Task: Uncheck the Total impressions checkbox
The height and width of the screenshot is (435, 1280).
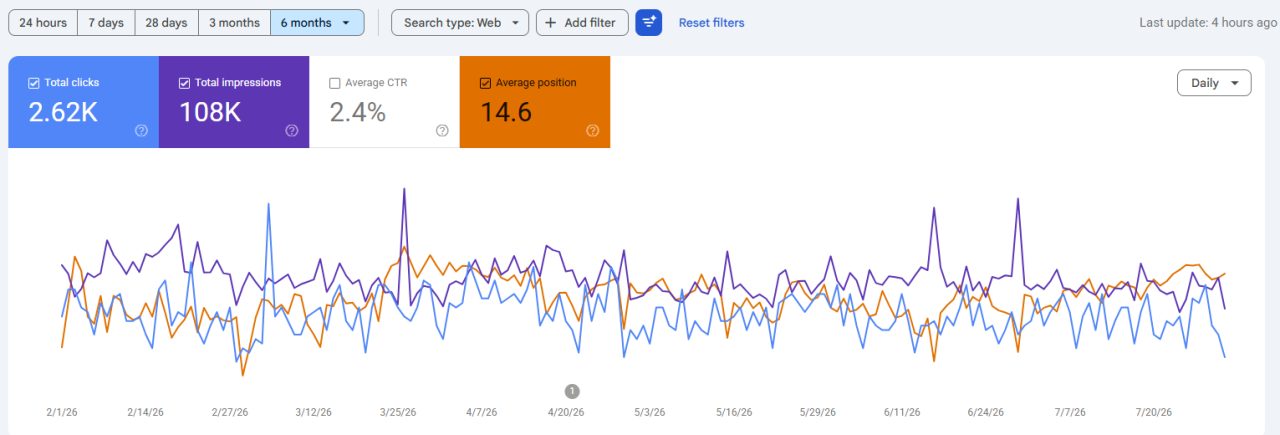Action: click(x=184, y=83)
